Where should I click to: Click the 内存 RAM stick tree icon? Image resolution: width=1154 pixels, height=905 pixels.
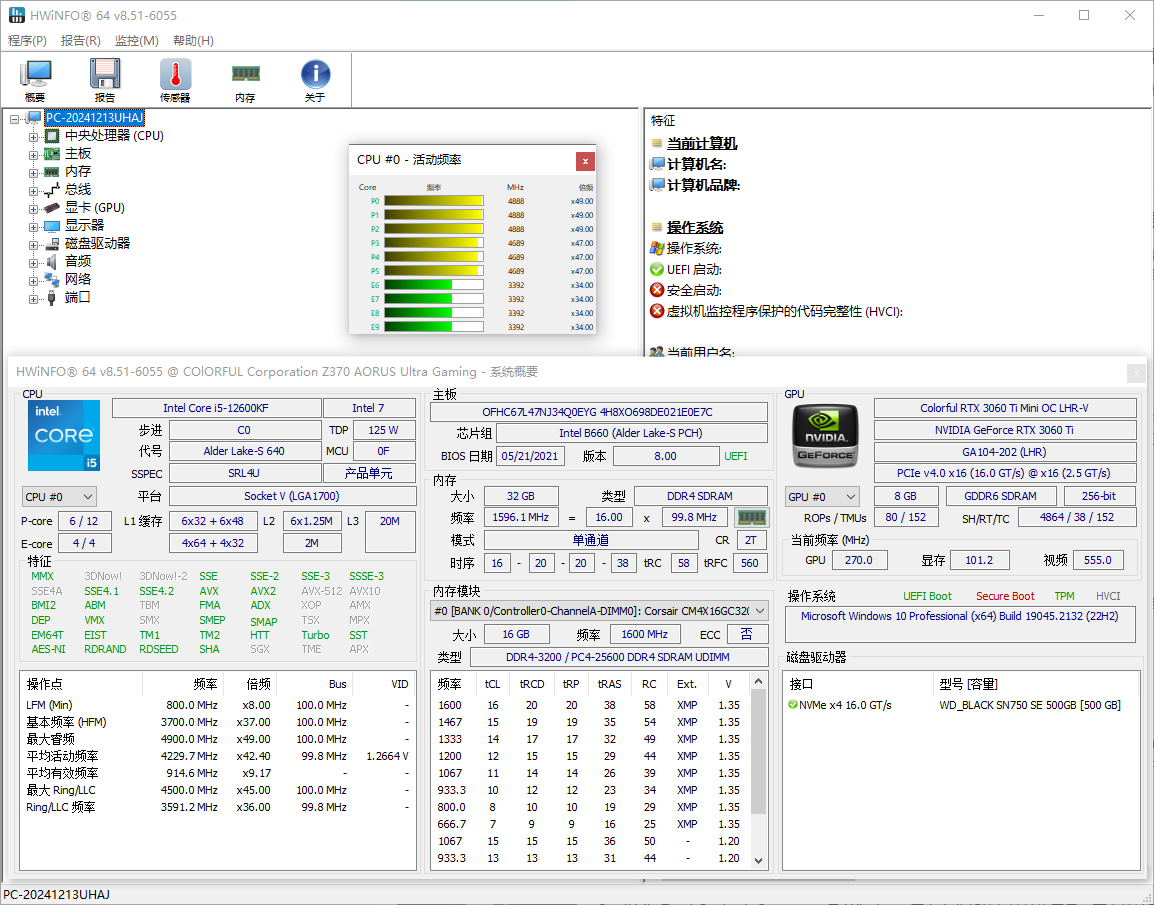pos(52,172)
